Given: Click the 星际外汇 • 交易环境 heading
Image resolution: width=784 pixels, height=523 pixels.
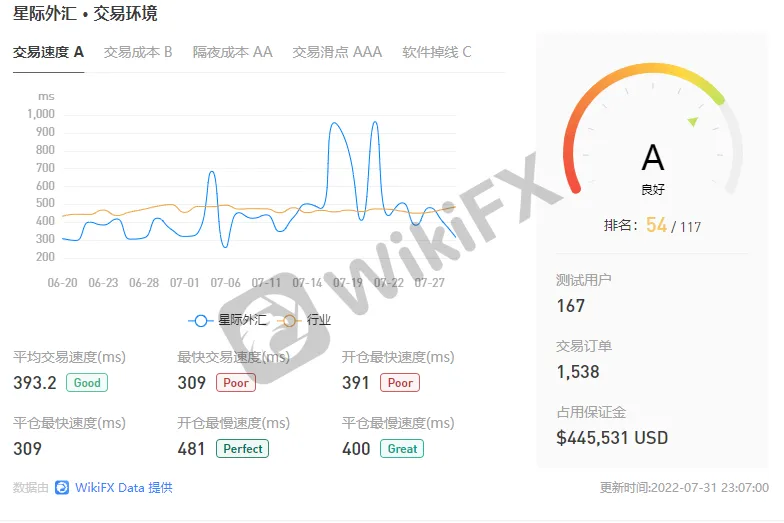Looking at the screenshot, I should pyautogui.click(x=85, y=14).
